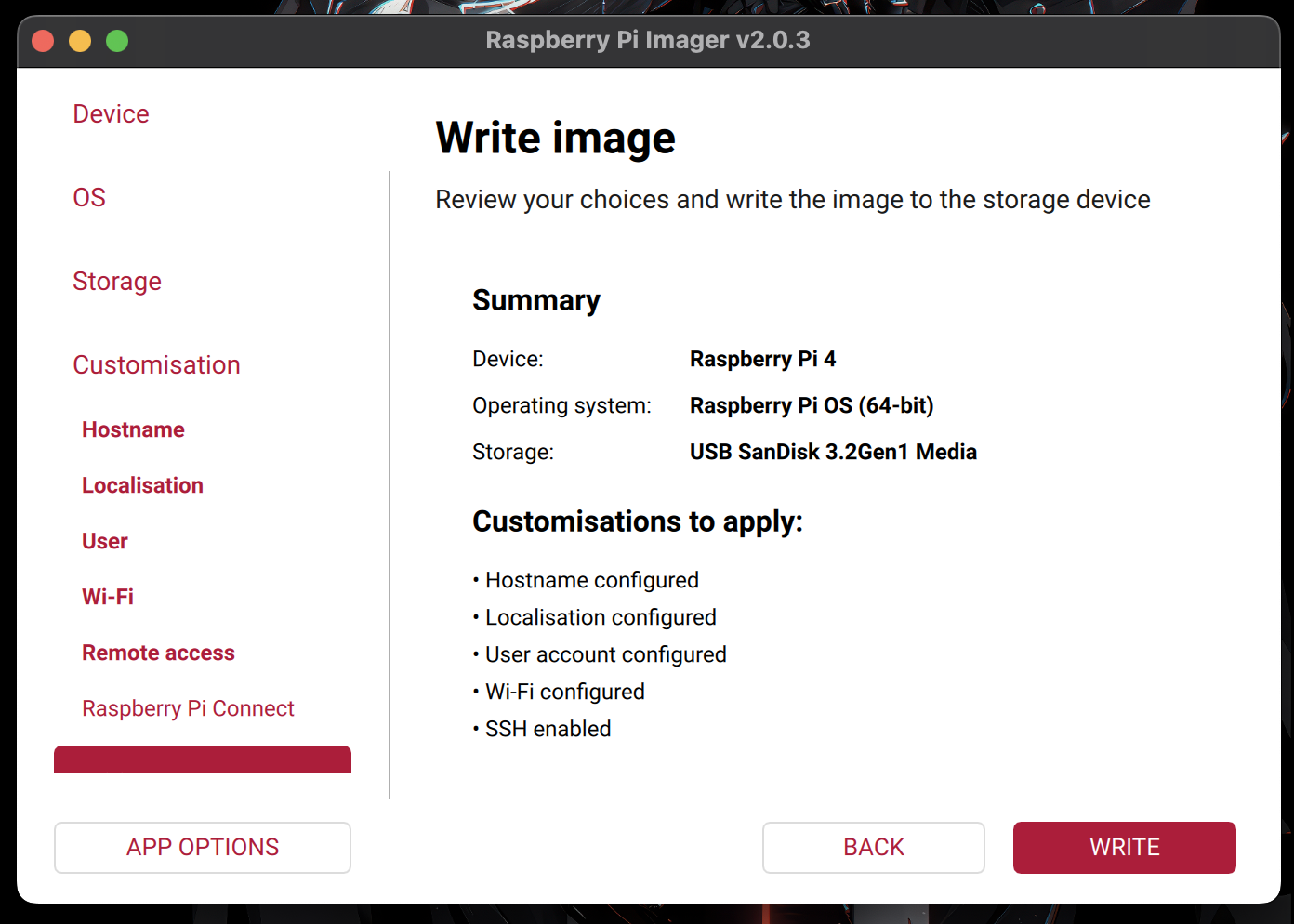The height and width of the screenshot is (924, 1294).
Task: Go back with the BACK button
Action: [x=874, y=848]
